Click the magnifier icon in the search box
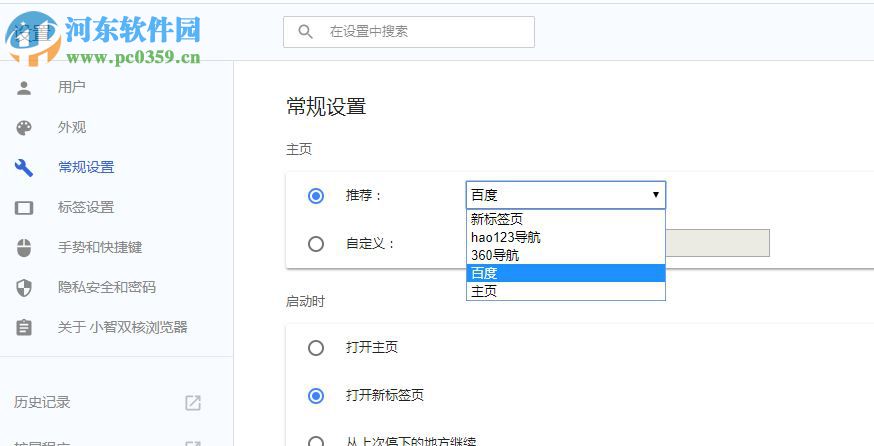 click(x=305, y=32)
